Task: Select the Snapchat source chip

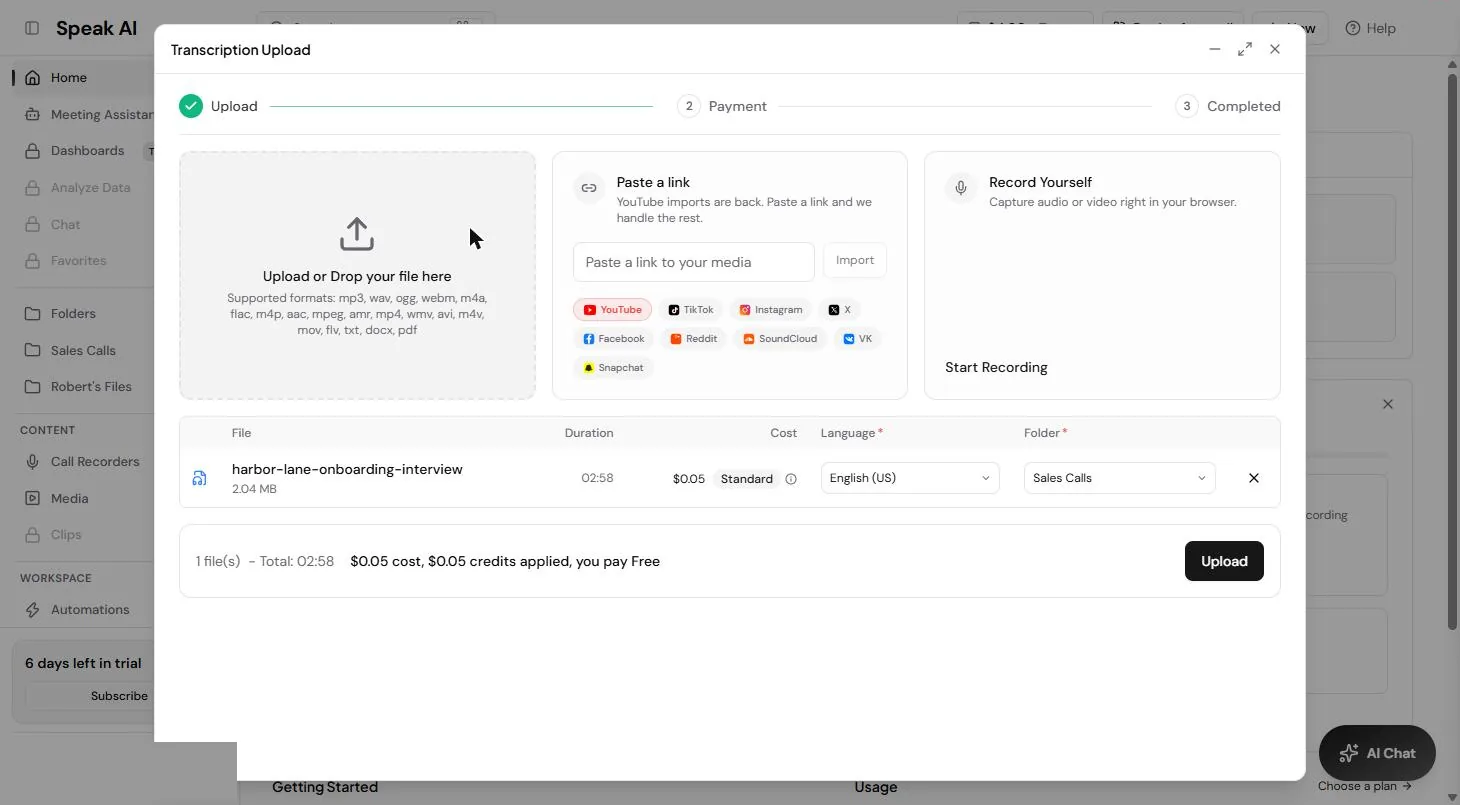Action: coord(614,368)
